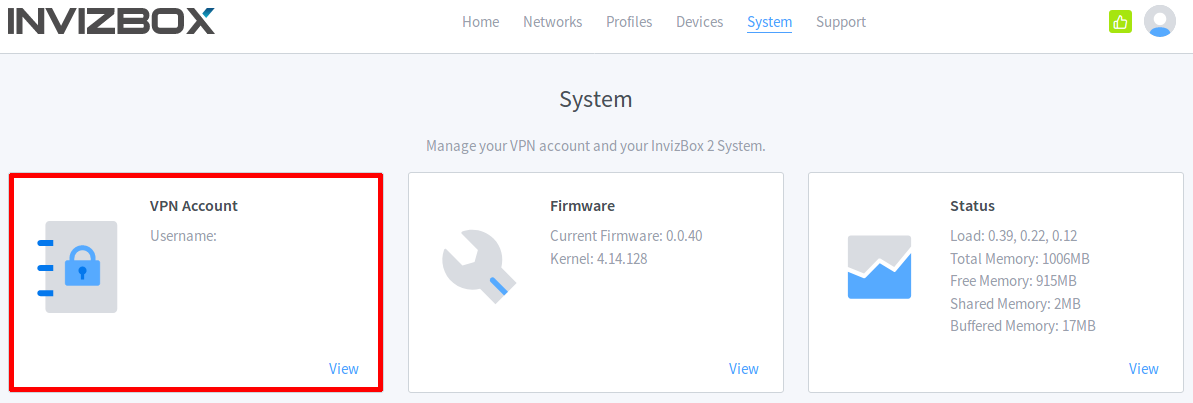Open the Networks menu item

pyautogui.click(x=552, y=22)
